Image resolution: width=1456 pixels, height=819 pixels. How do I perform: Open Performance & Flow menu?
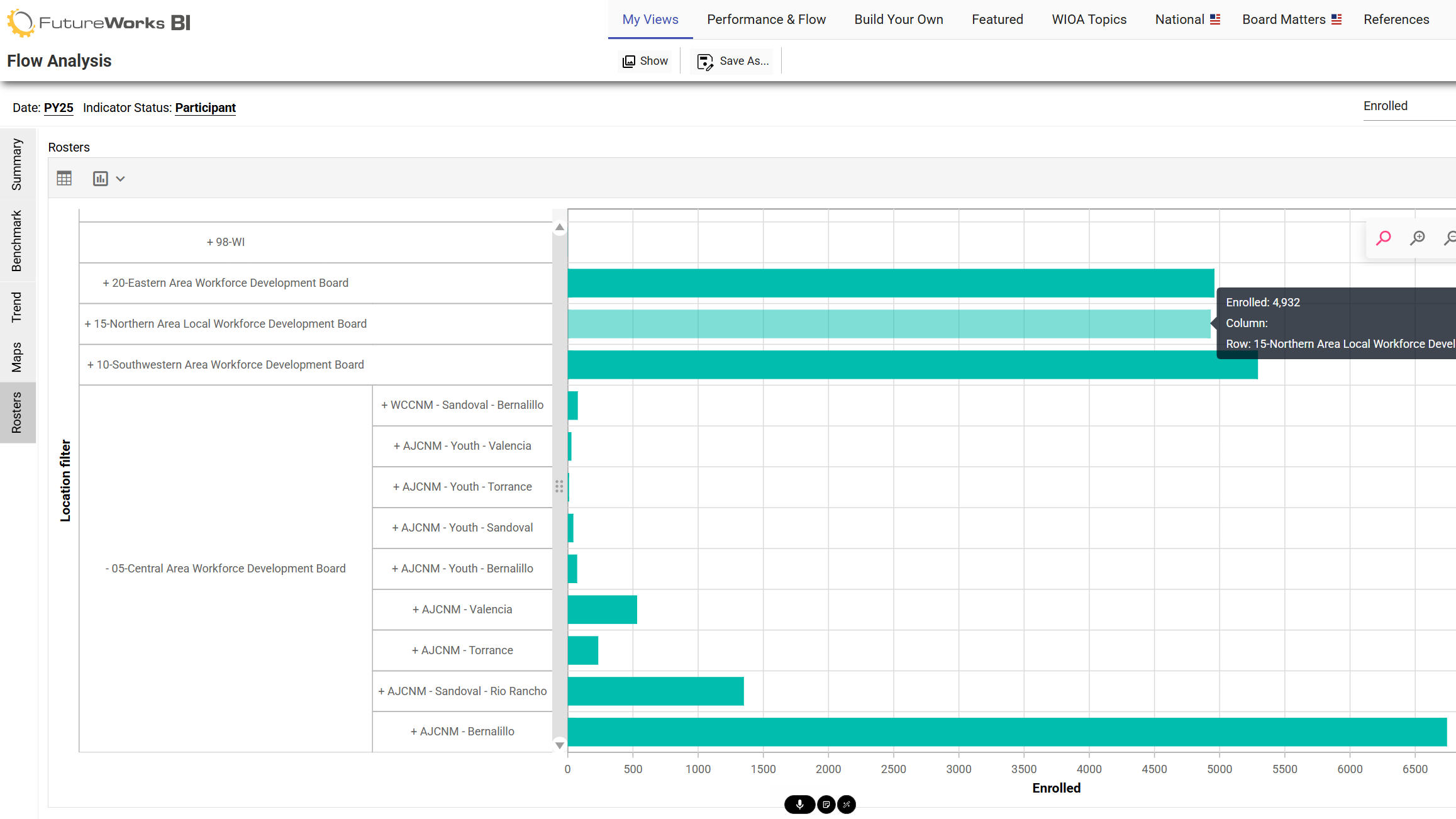pyautogui.click(x=766, y=19)
